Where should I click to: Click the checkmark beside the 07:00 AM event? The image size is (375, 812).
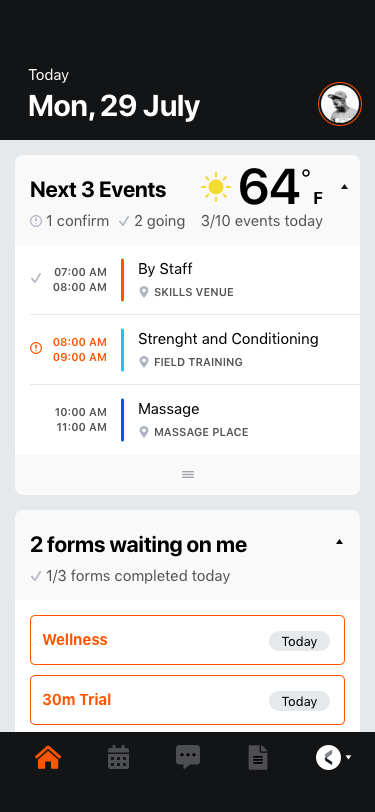pyautogui.click(x=36, y=279)
